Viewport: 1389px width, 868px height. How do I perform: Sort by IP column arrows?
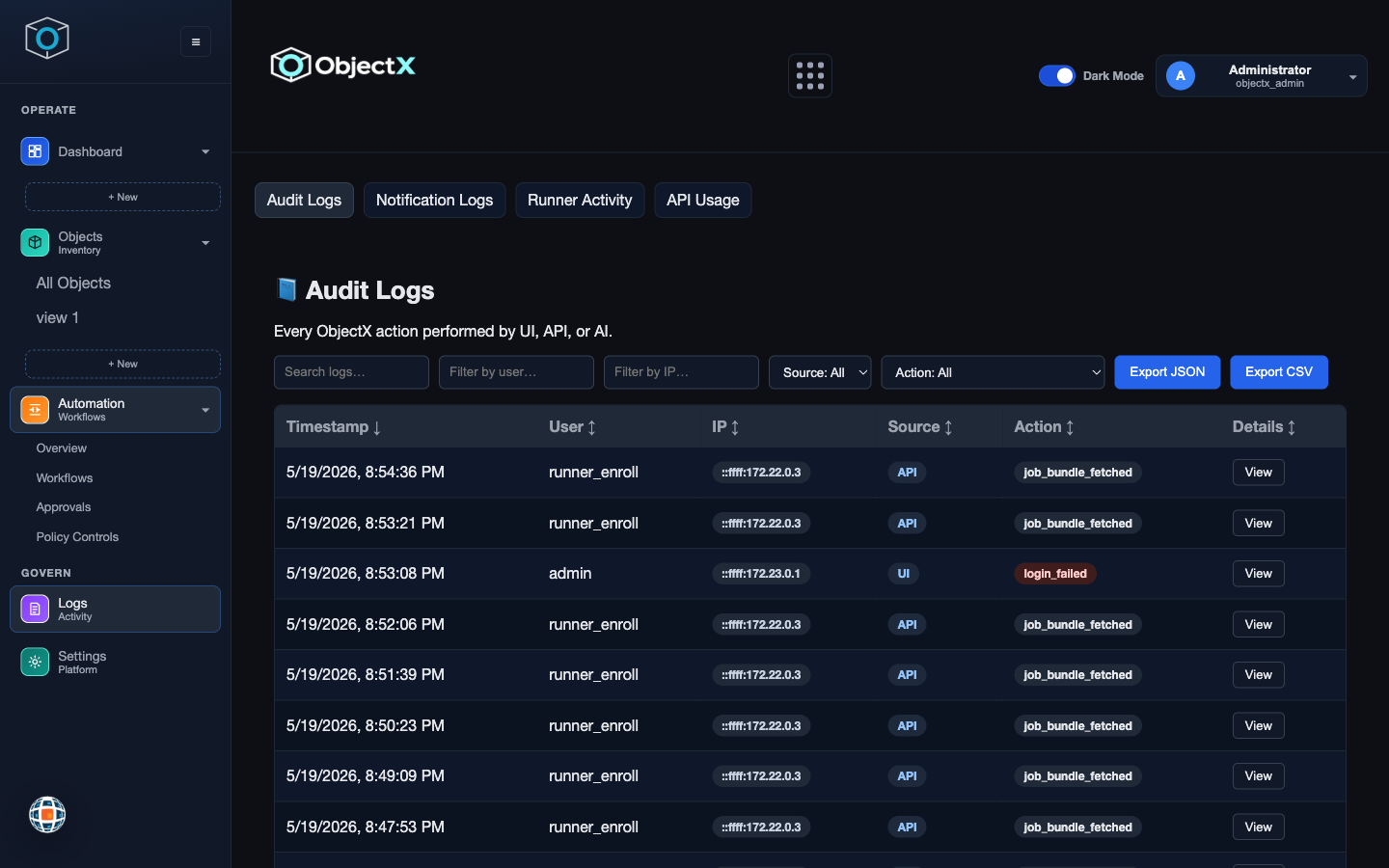735,427
